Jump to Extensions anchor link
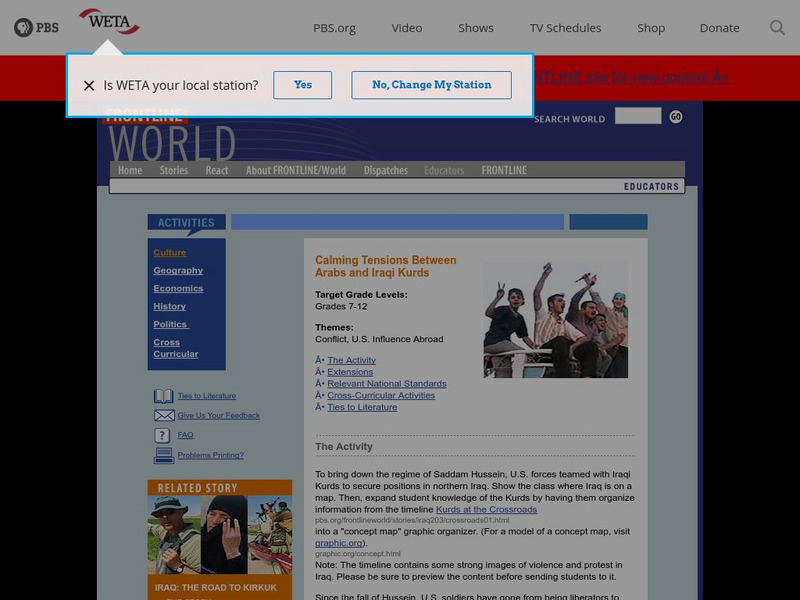This screenshot has width=800, height=600. (x=350, y=372)
